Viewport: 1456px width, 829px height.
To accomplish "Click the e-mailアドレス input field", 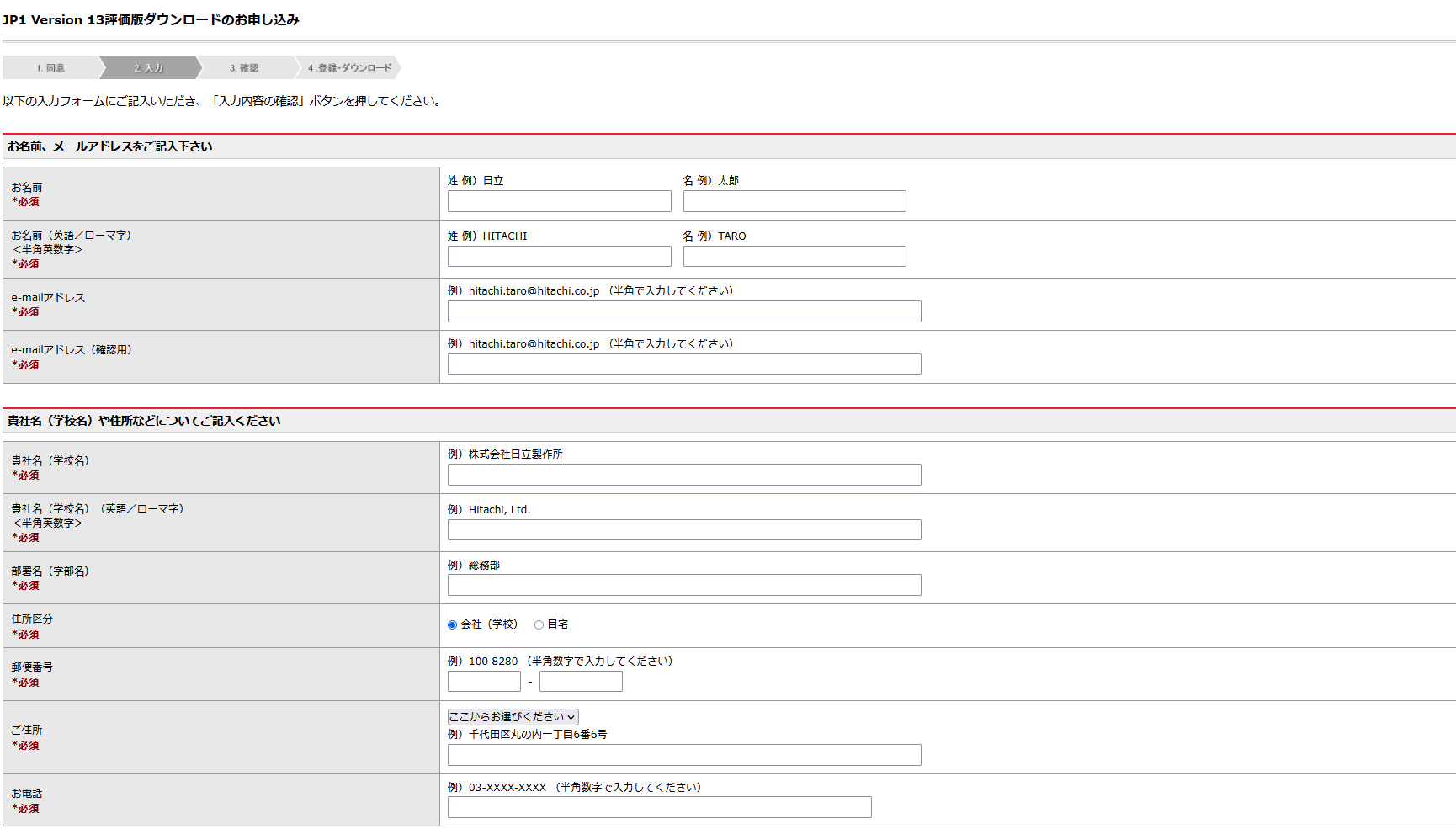I will [683, 311].
